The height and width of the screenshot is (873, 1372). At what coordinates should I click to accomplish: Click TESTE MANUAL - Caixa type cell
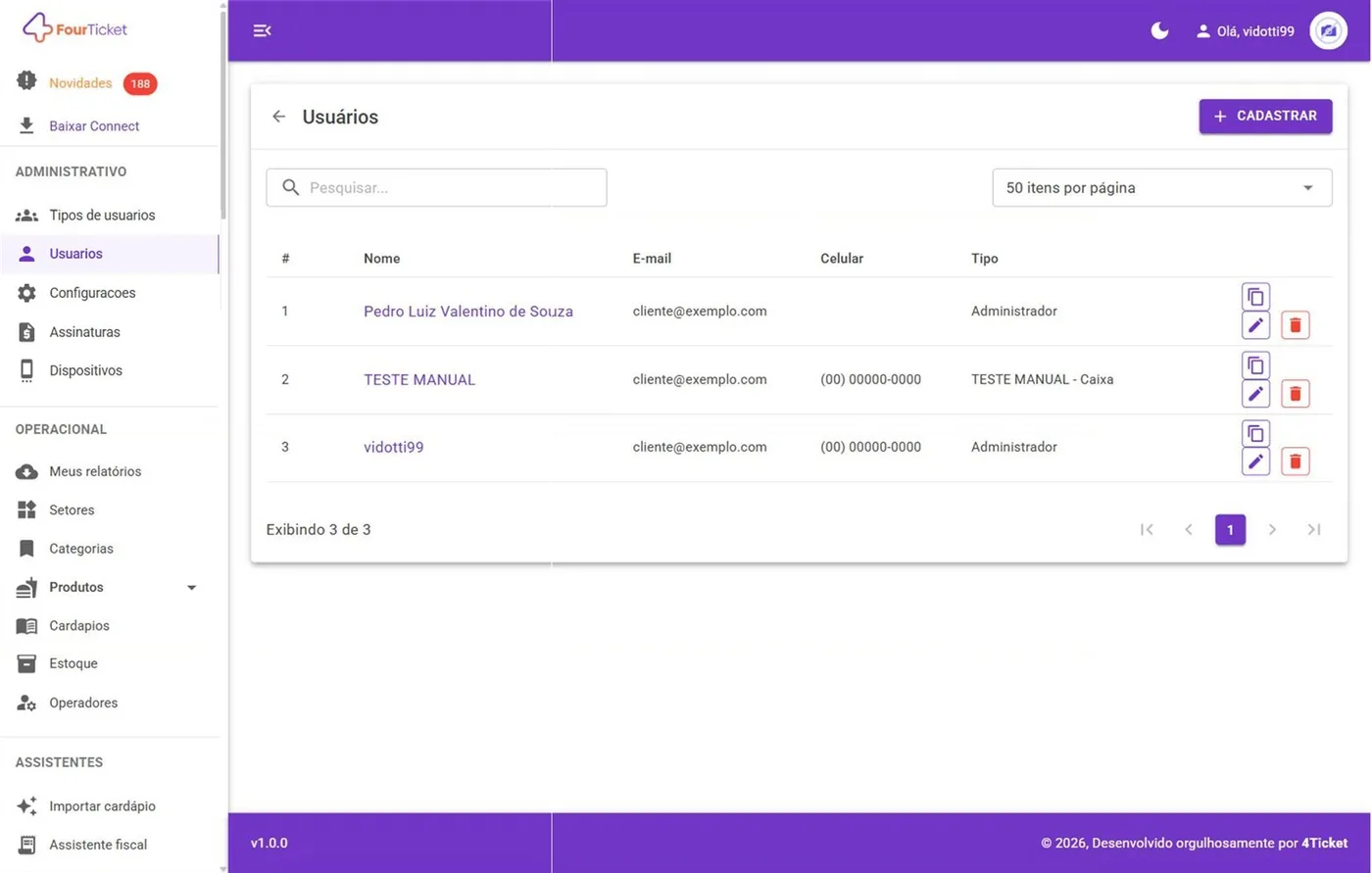1042,379
